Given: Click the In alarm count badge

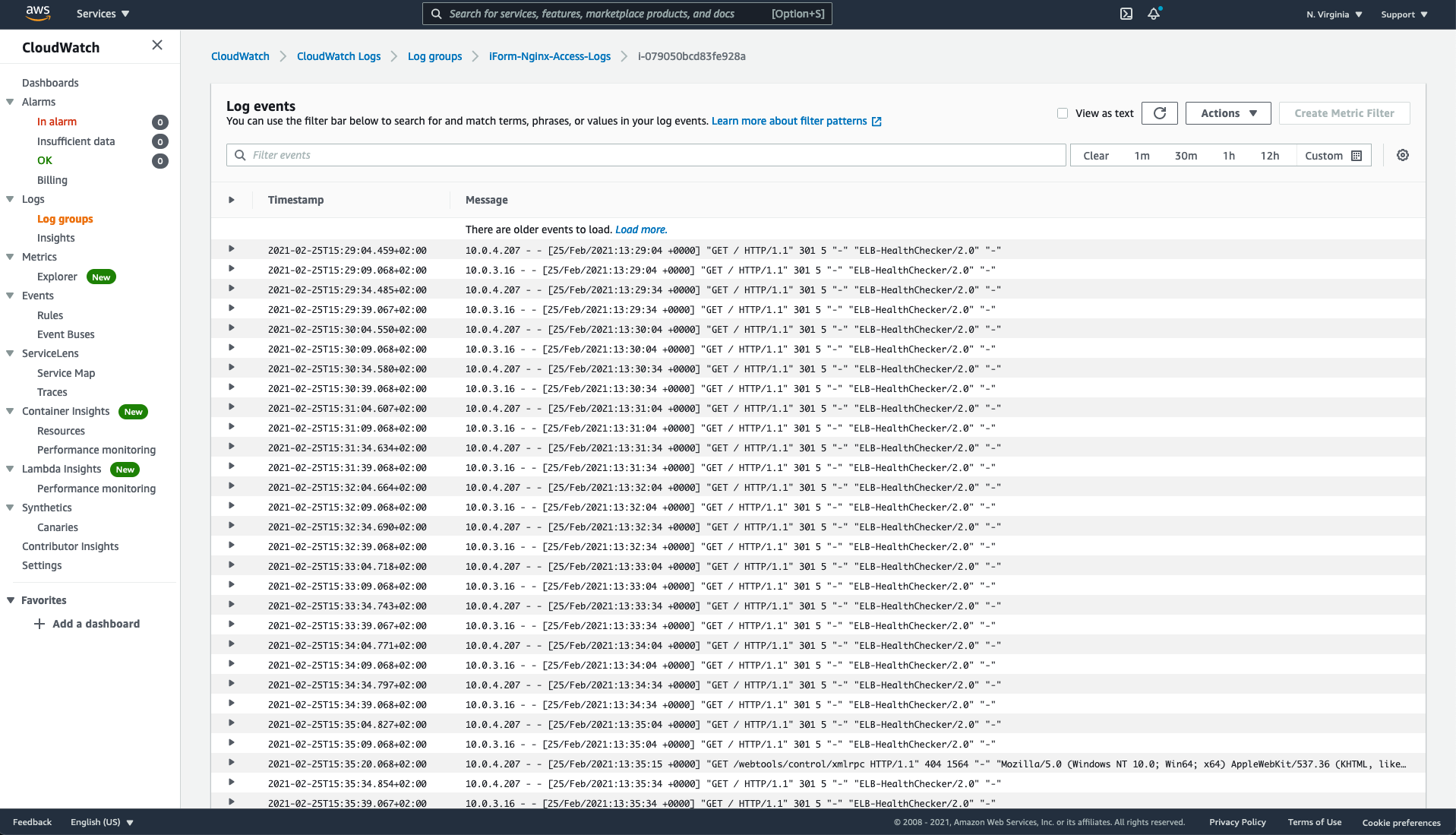Looking at the screenshot, I should click(159, 122).
